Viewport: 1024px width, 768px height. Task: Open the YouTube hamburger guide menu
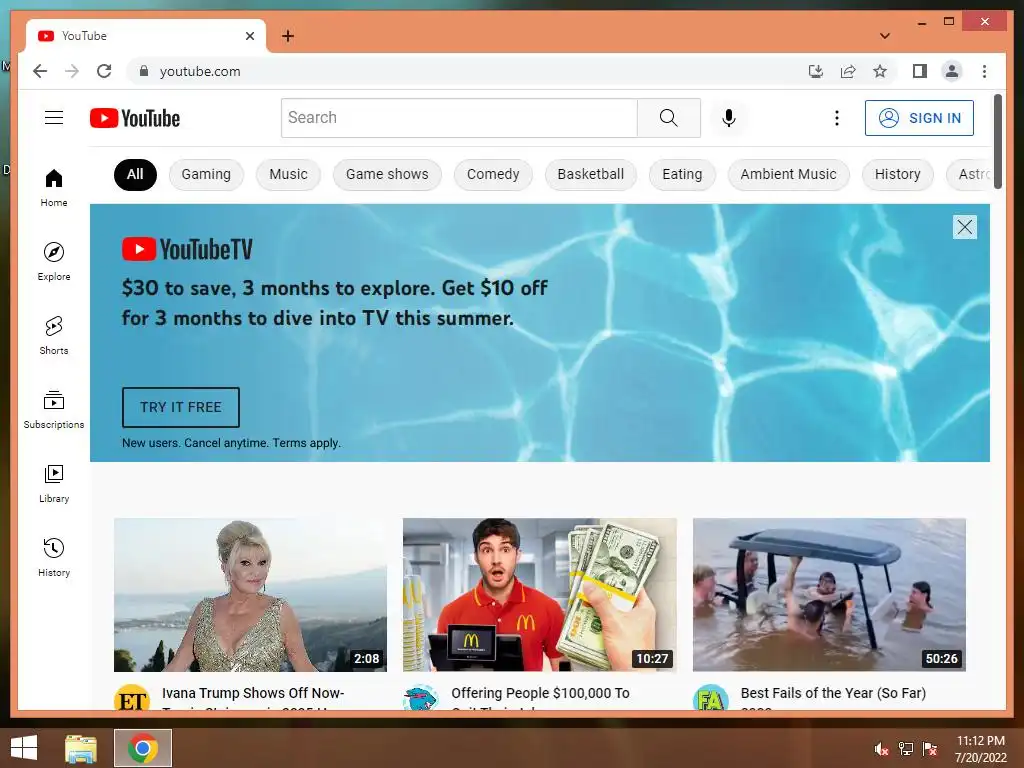pos(54,118)
